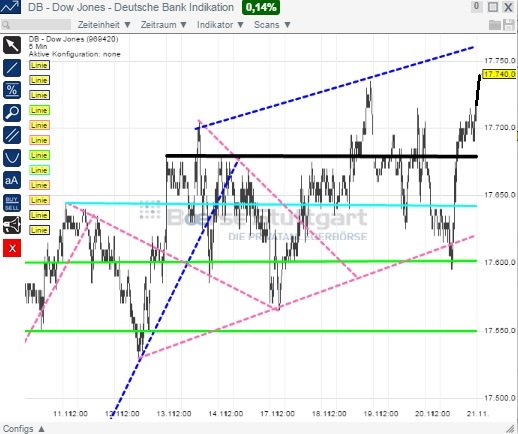Screen dimensions: 518x434
Task: Click the seventh green Linie label
Action: (x=39, y=155)
